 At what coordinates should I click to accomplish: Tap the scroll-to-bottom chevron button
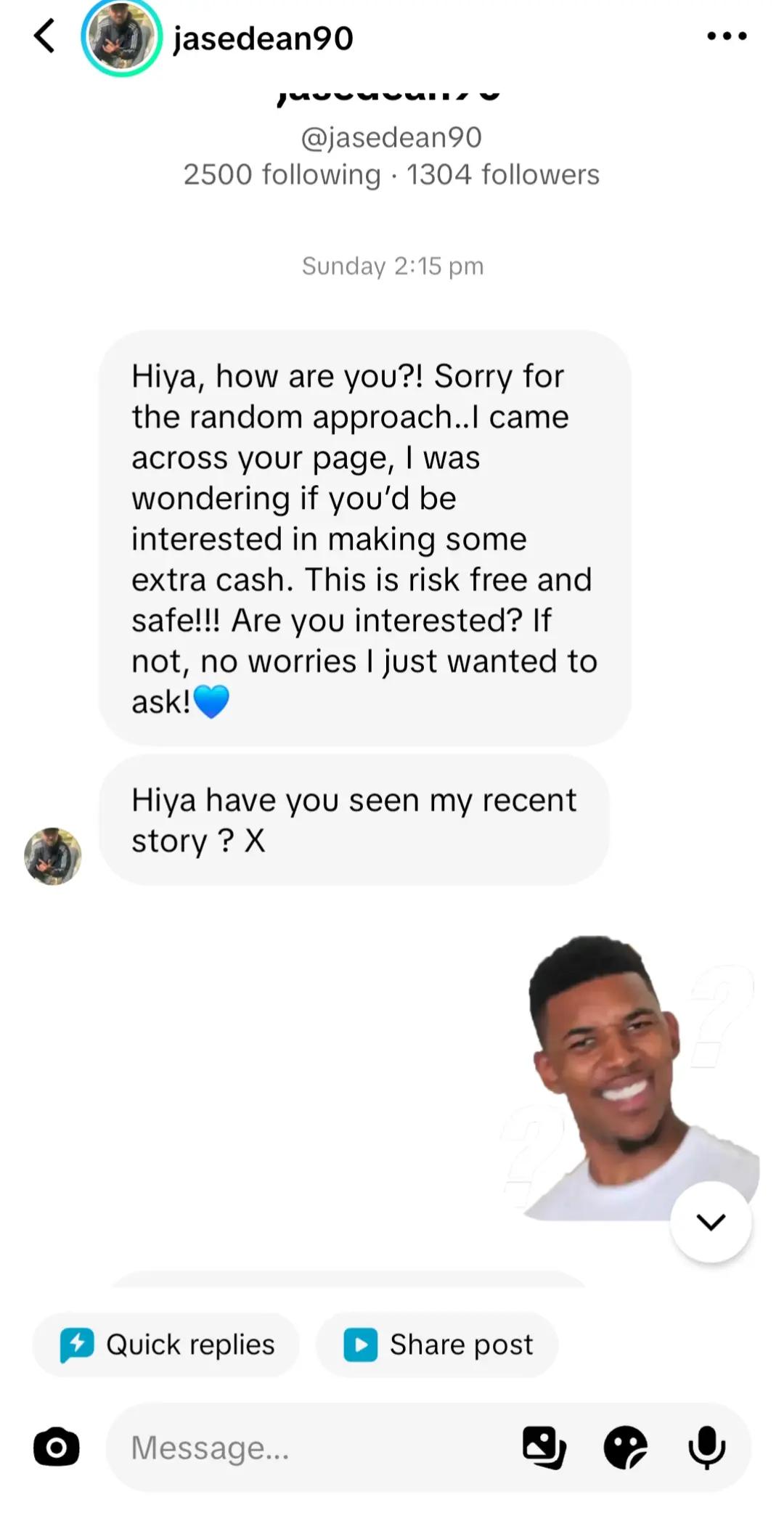(711, 1222)
